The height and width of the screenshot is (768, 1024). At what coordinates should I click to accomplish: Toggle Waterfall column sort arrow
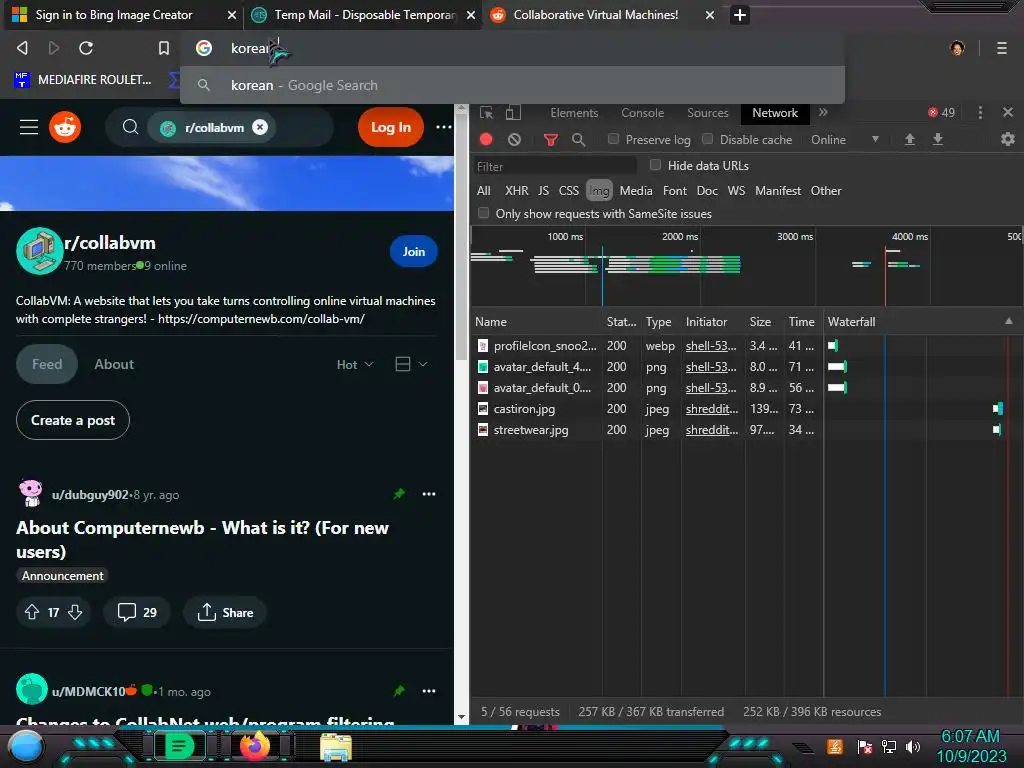click(1008, 321)
